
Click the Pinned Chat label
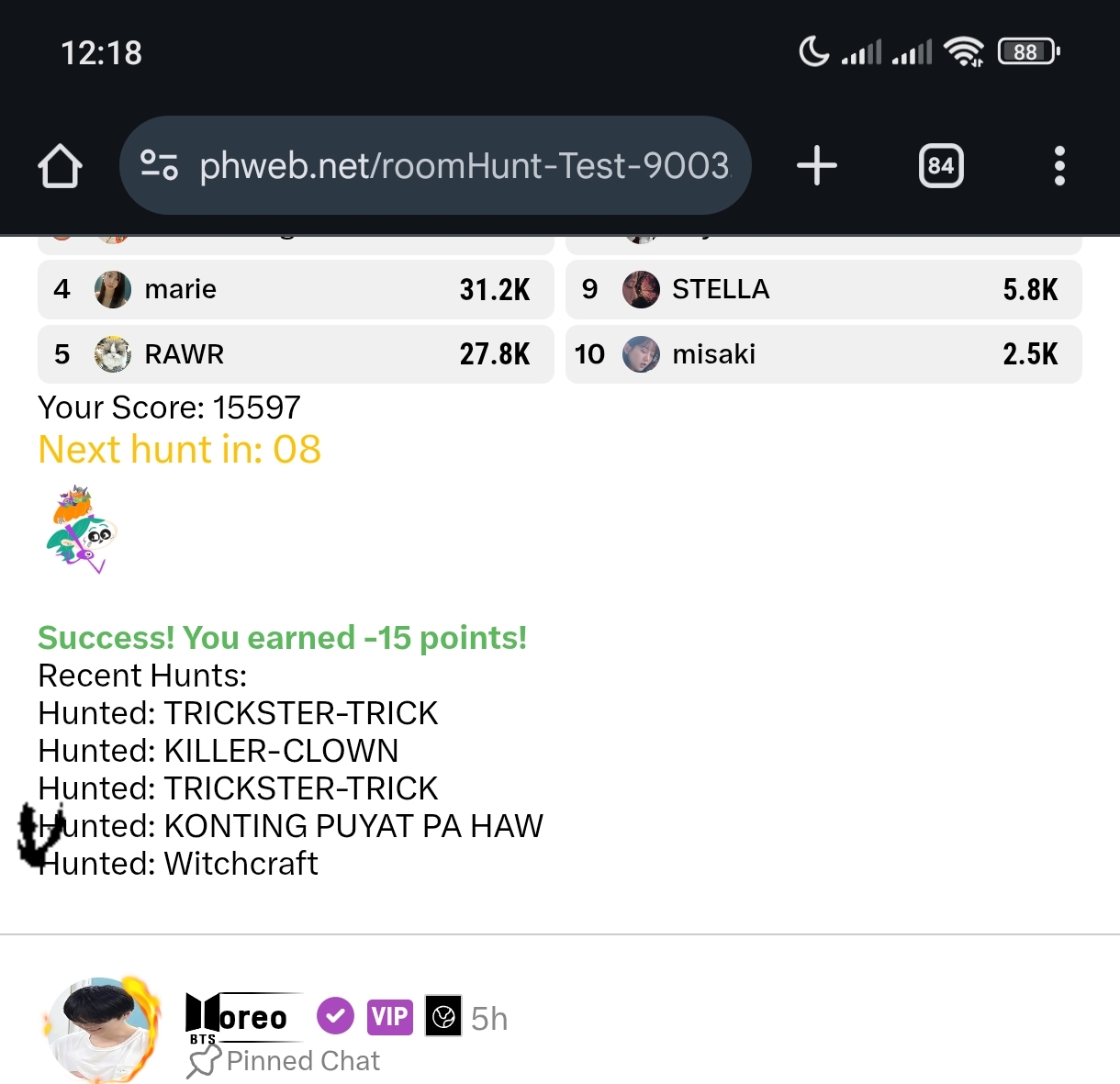tap(303, 1061)
